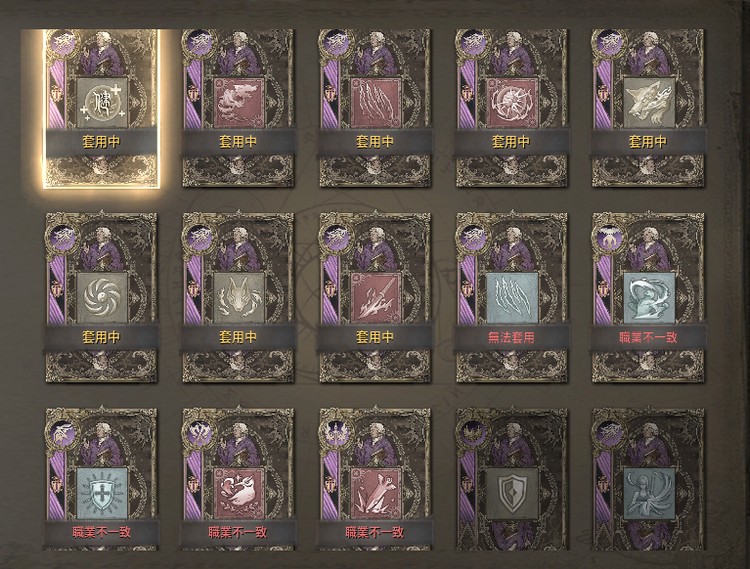750x569 pixels.
Task: Select the dim grey shield skill card
Action: click(512, 479)
